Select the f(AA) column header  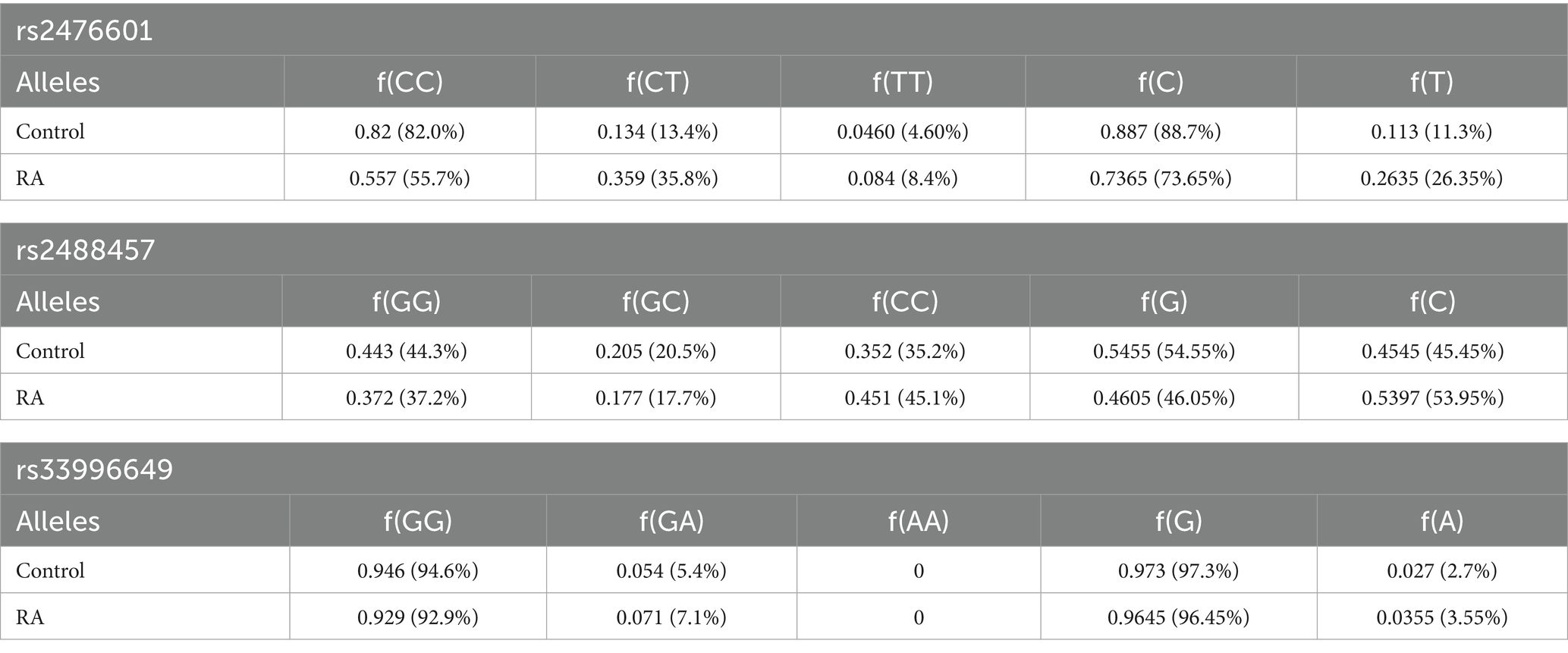click(x=918, y=522)
